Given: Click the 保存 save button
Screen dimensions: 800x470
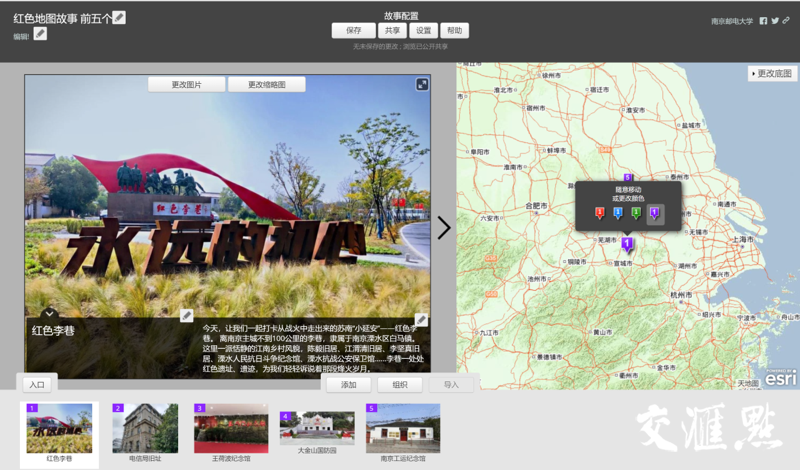Looking at the screenshot, I should tap(354, 31).
